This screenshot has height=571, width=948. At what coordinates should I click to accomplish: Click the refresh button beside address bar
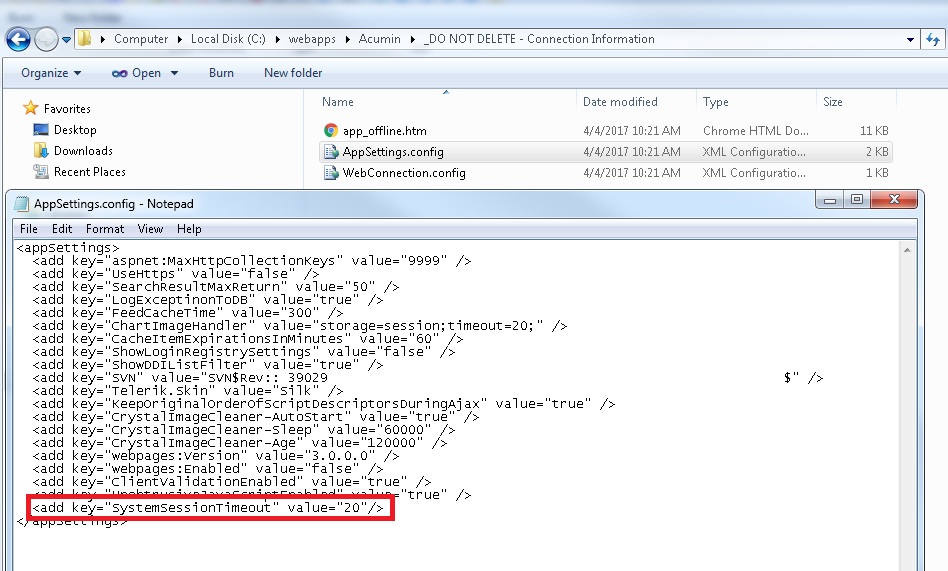point(934,40)
